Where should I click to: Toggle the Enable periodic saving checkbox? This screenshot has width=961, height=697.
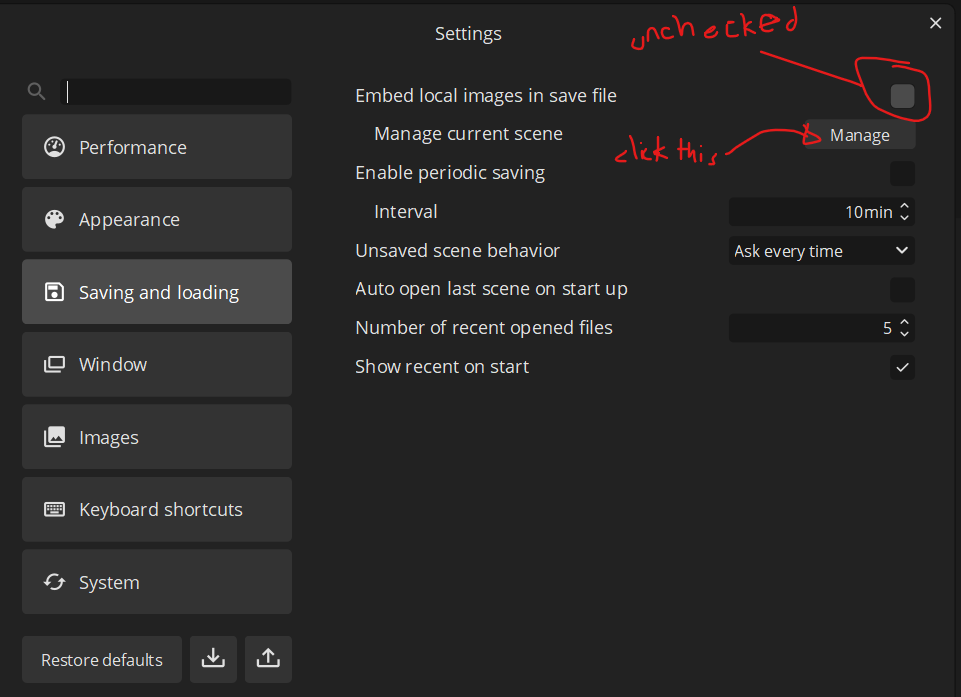point(902,174)
